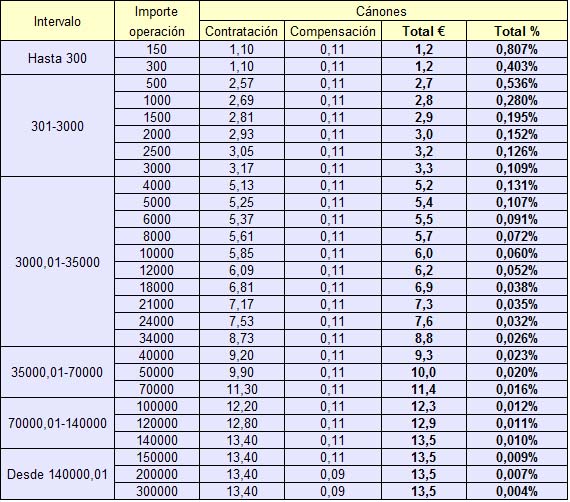
Task: Click the 12,3 Total € value
Action: pos(424,406)
